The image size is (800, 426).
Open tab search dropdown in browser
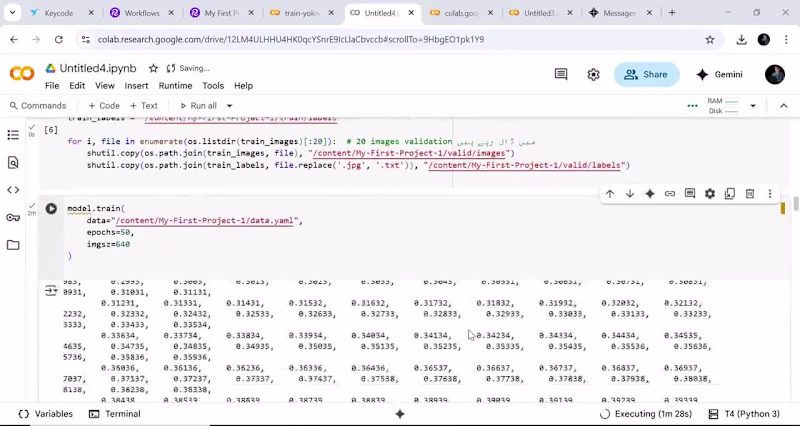[x=12, y=13]
